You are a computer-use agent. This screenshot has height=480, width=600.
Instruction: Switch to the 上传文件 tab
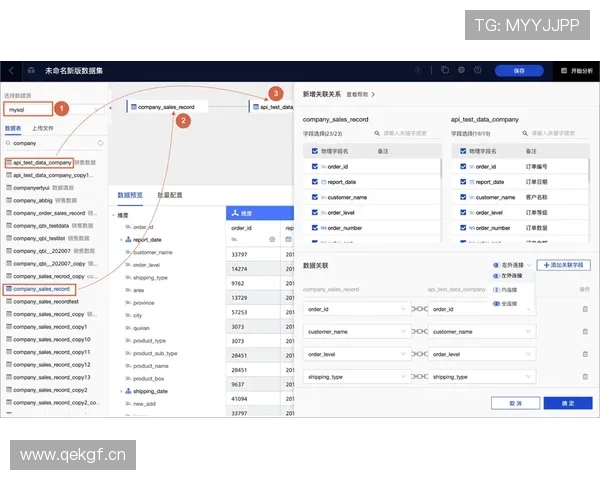[42, 128]
